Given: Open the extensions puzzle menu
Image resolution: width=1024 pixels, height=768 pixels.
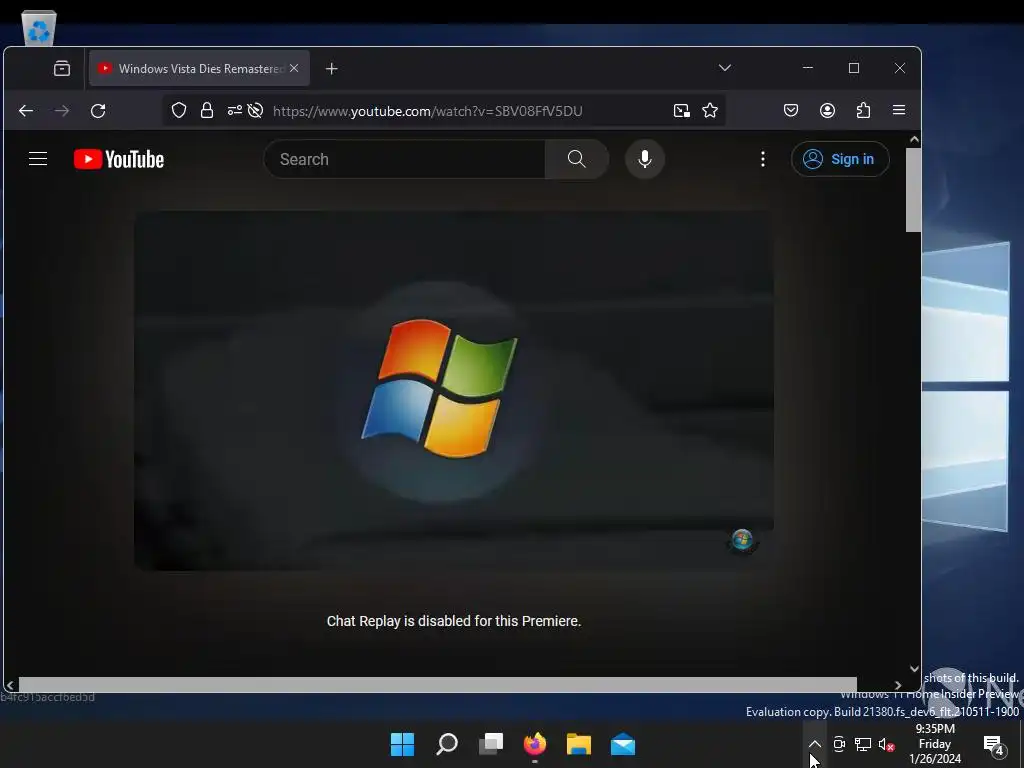Looking at the screenshot, I should point(863,110).
